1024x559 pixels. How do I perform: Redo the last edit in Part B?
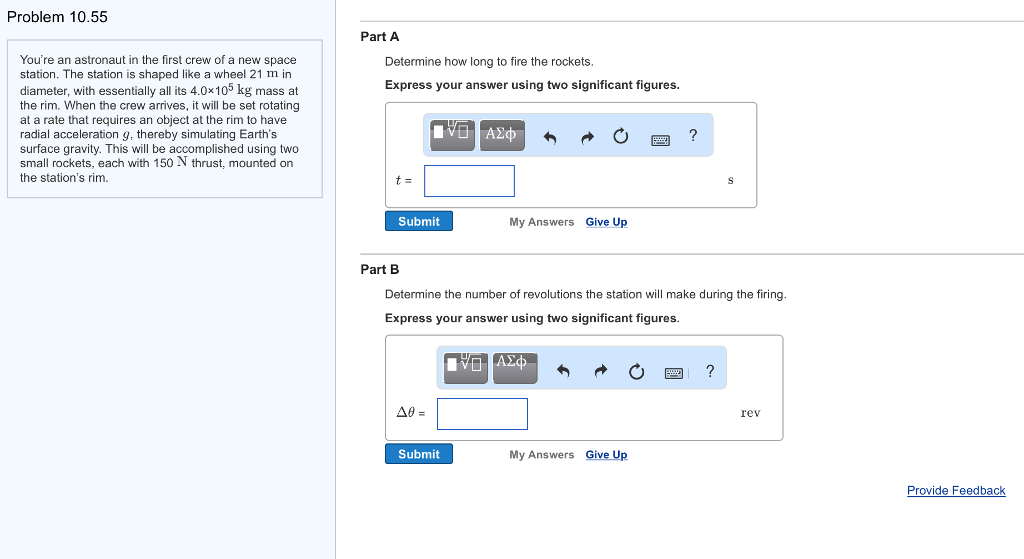click(x=601, y=371)
